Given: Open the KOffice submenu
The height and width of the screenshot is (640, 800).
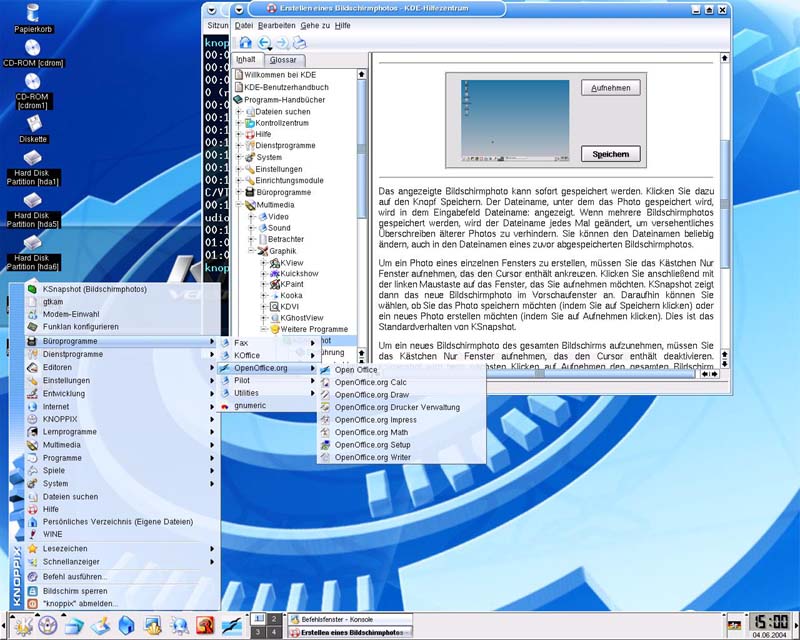Looking at the screenshot, I should click(x=268, y=355).
